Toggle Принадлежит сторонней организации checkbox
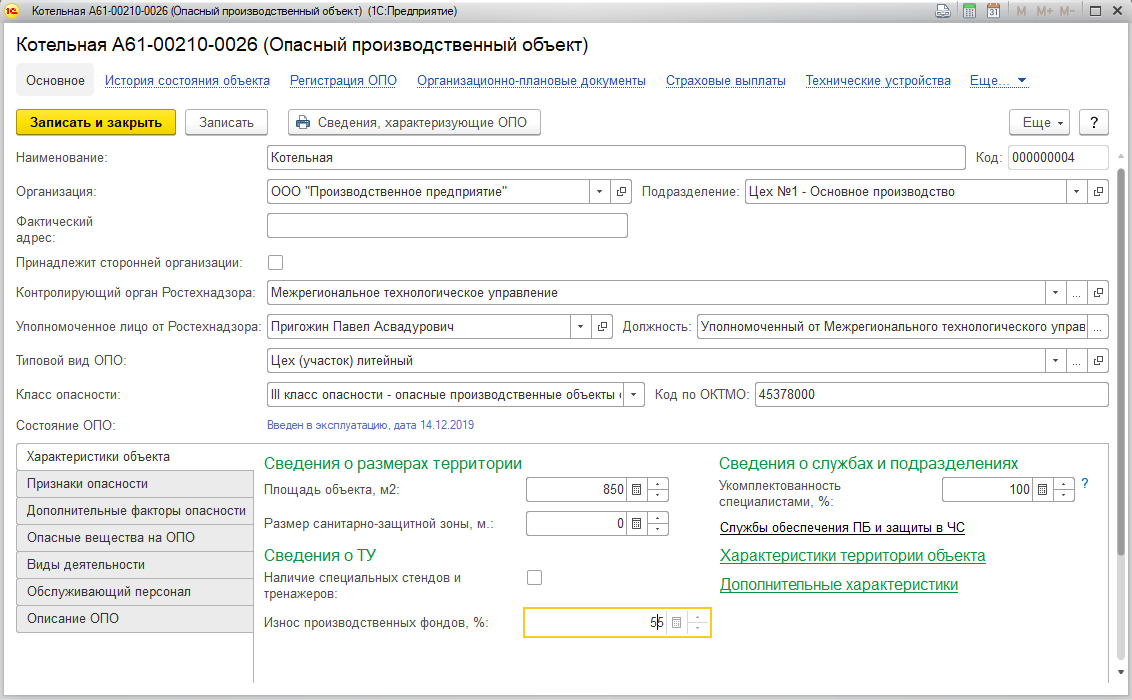The image size is (1132, 700). [275, 263]
